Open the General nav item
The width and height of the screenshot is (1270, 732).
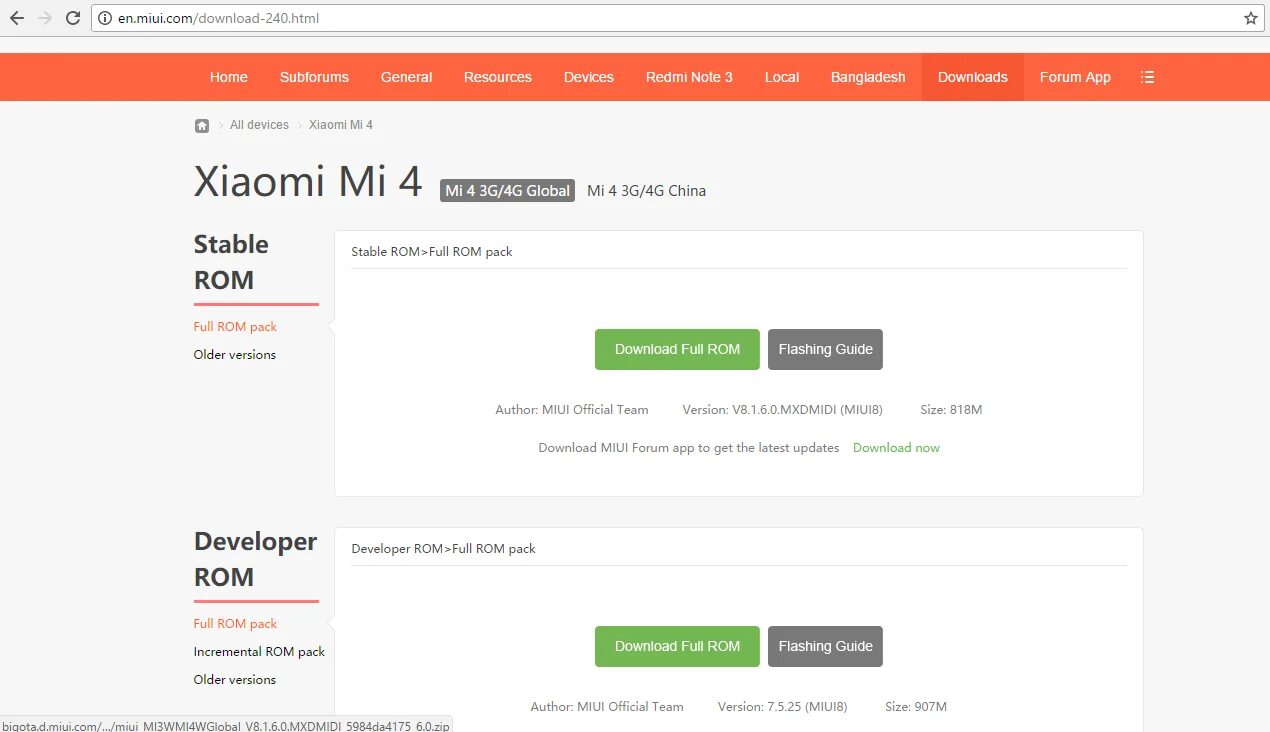point(406,77)
